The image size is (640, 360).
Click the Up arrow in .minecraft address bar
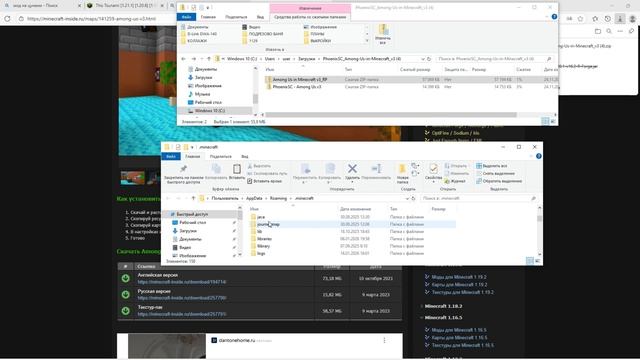click(193, 198)
